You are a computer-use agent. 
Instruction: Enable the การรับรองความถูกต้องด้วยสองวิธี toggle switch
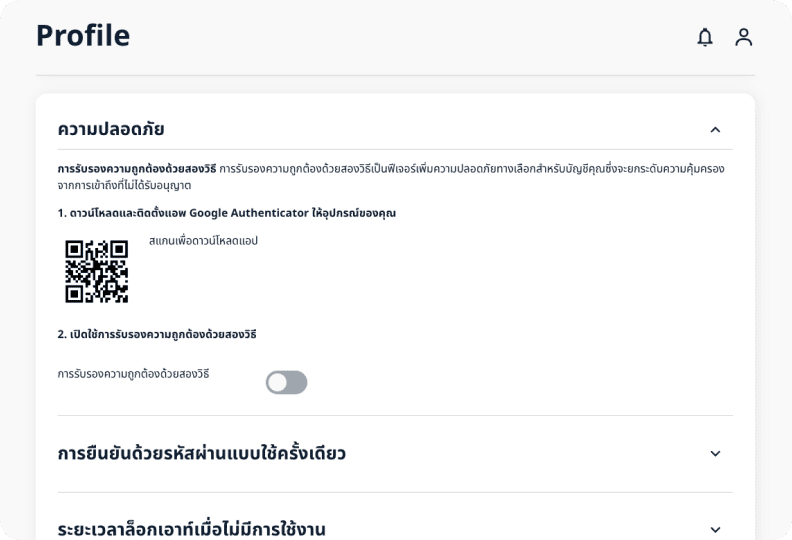tap(286, 382)
